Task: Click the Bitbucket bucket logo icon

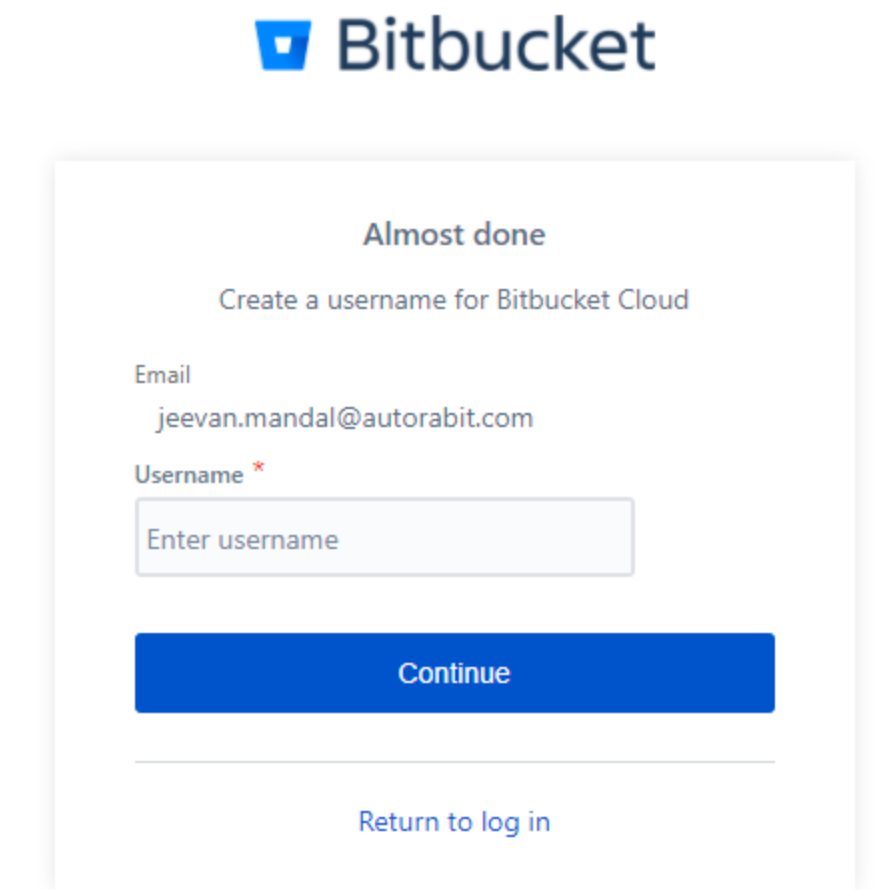Action: point(283,45)
